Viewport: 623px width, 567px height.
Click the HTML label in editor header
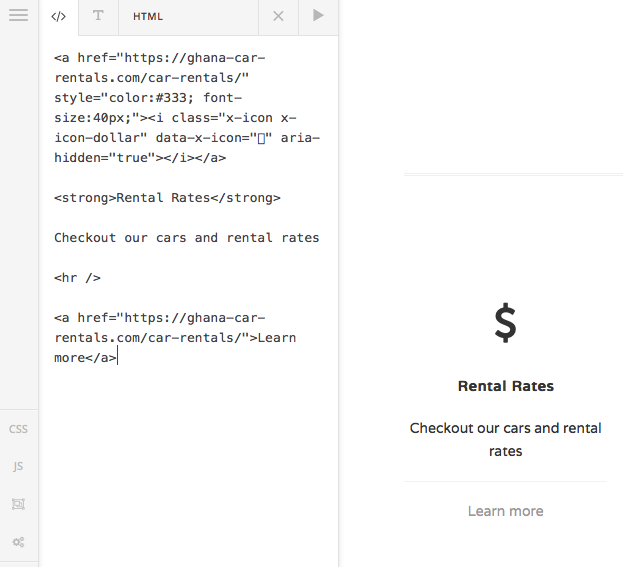tap(148, 17)
